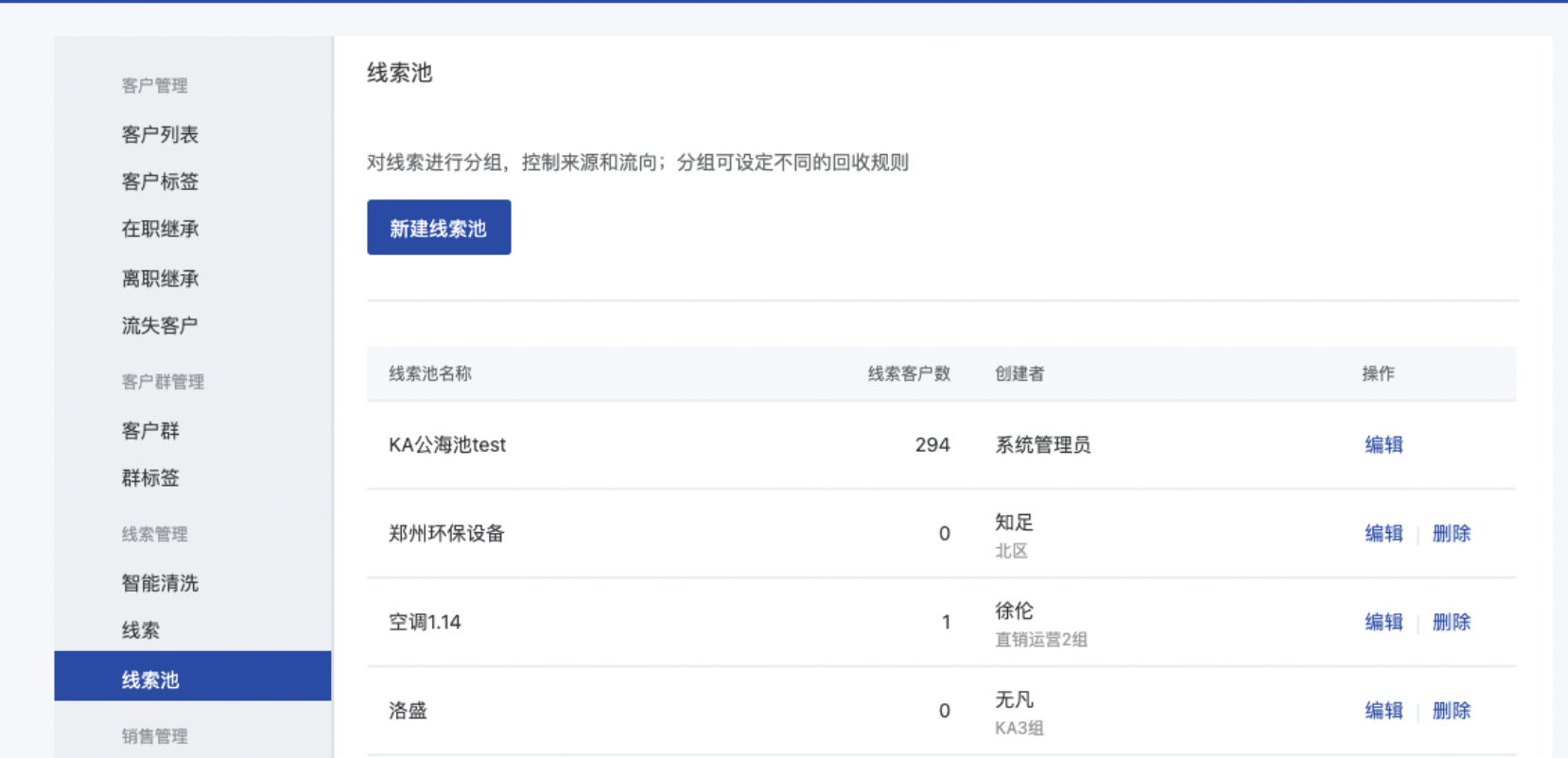Delete the 空调1.14 pool
Viewport: 1568px width, 758px height.
click(x=1452, y=622)
